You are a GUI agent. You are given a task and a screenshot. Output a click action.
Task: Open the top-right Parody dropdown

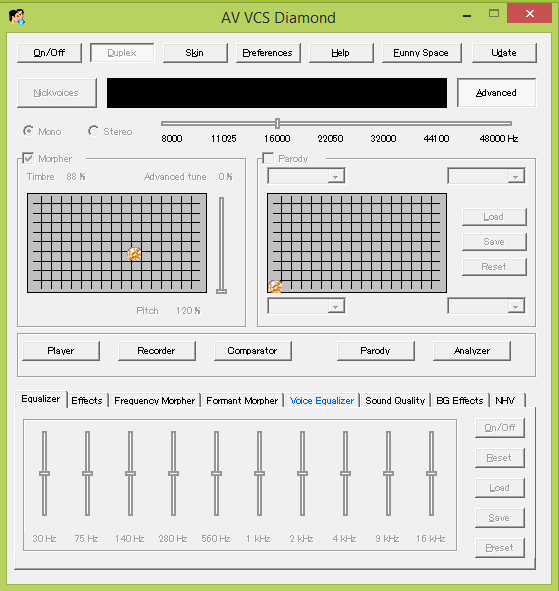pyautogui.click(x=486, y=176)
